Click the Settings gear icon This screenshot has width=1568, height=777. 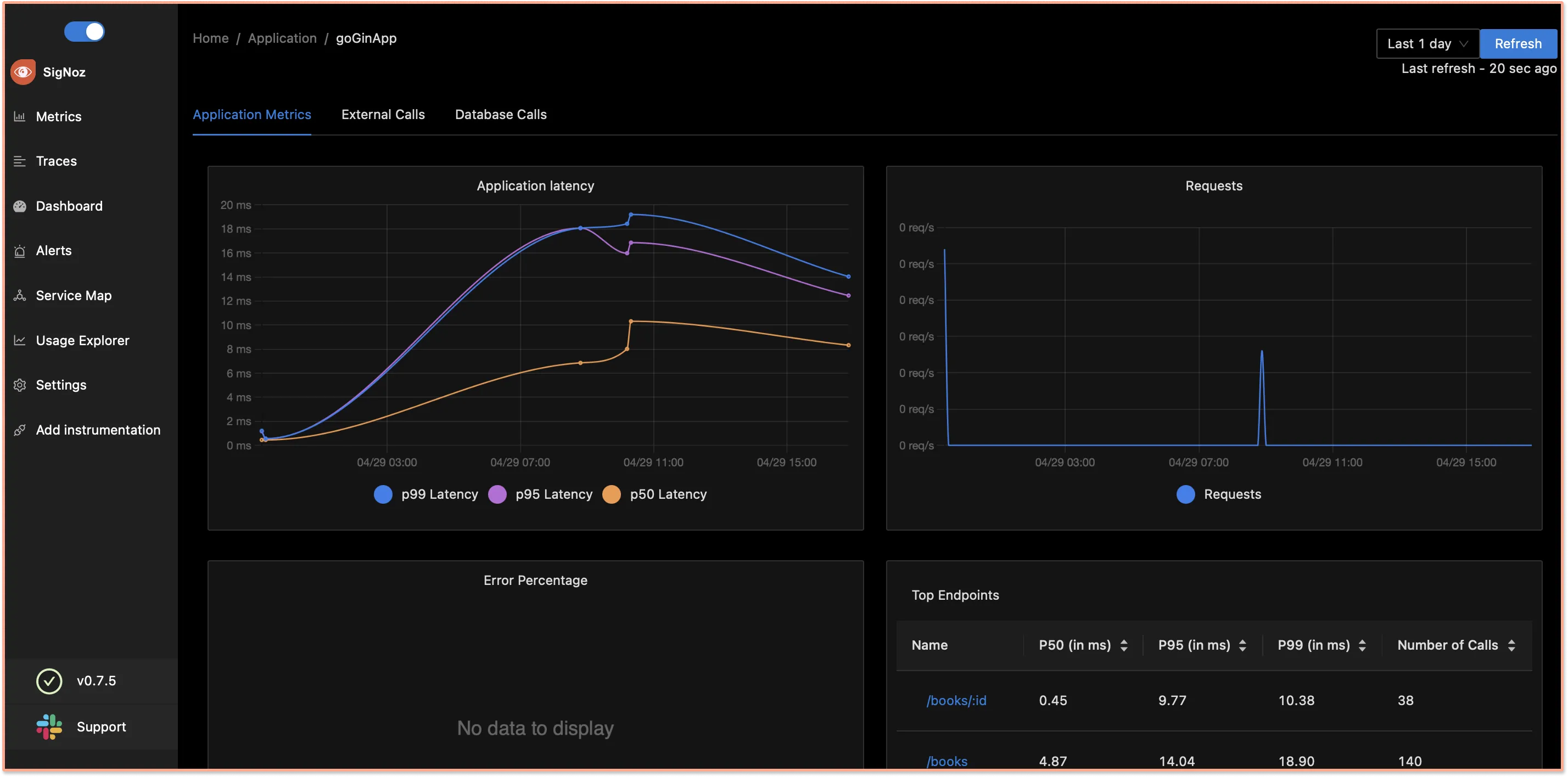19,385
